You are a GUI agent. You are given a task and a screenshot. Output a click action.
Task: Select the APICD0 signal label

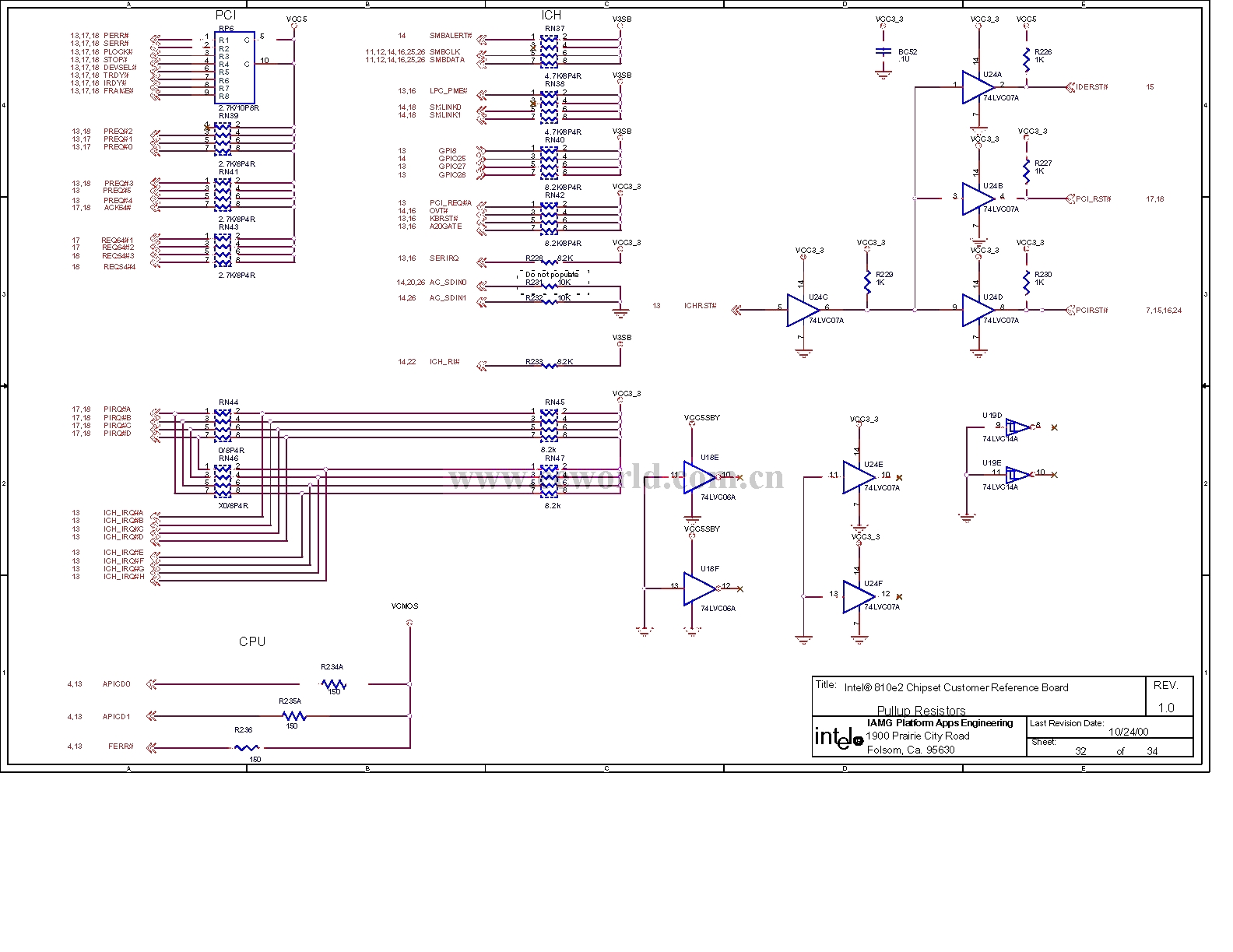(x=117, y=684)
